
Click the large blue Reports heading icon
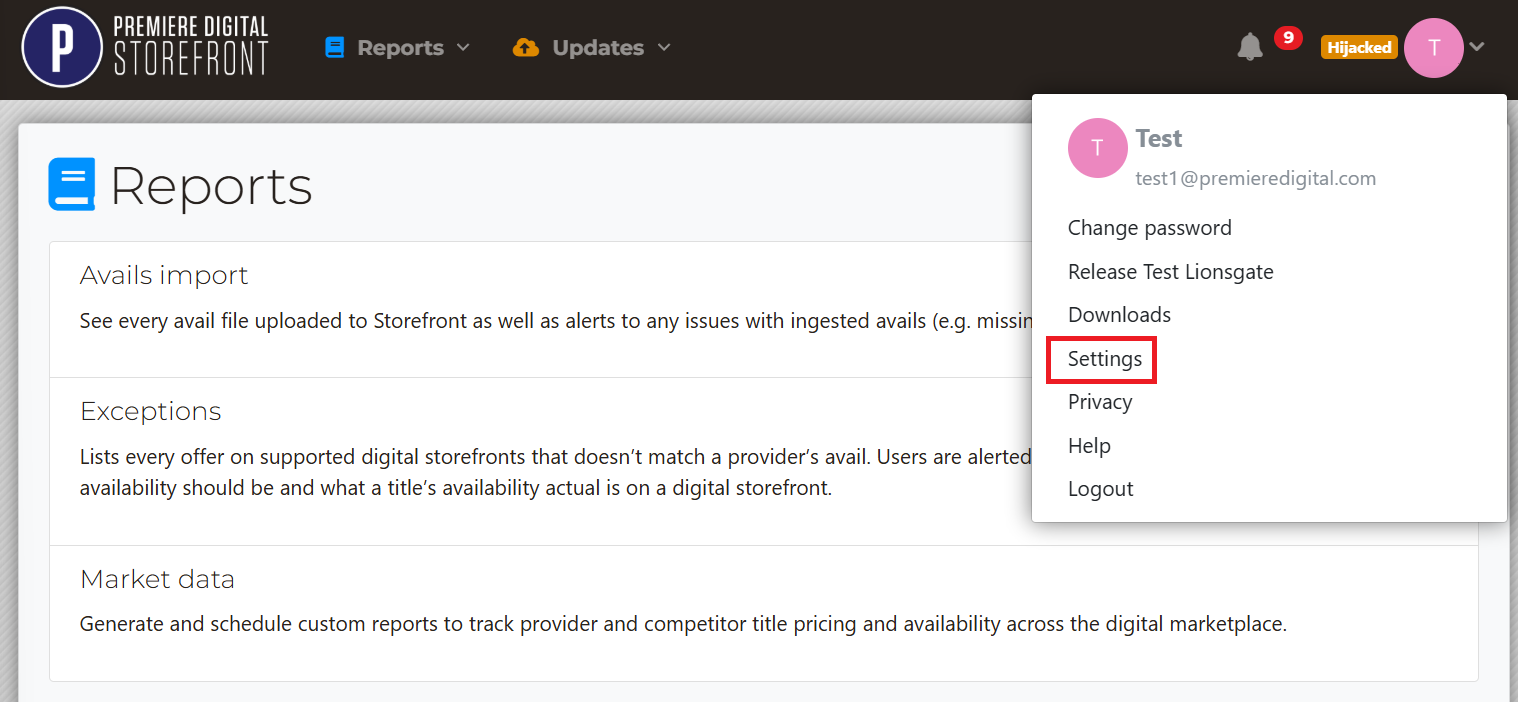[72, 184]
